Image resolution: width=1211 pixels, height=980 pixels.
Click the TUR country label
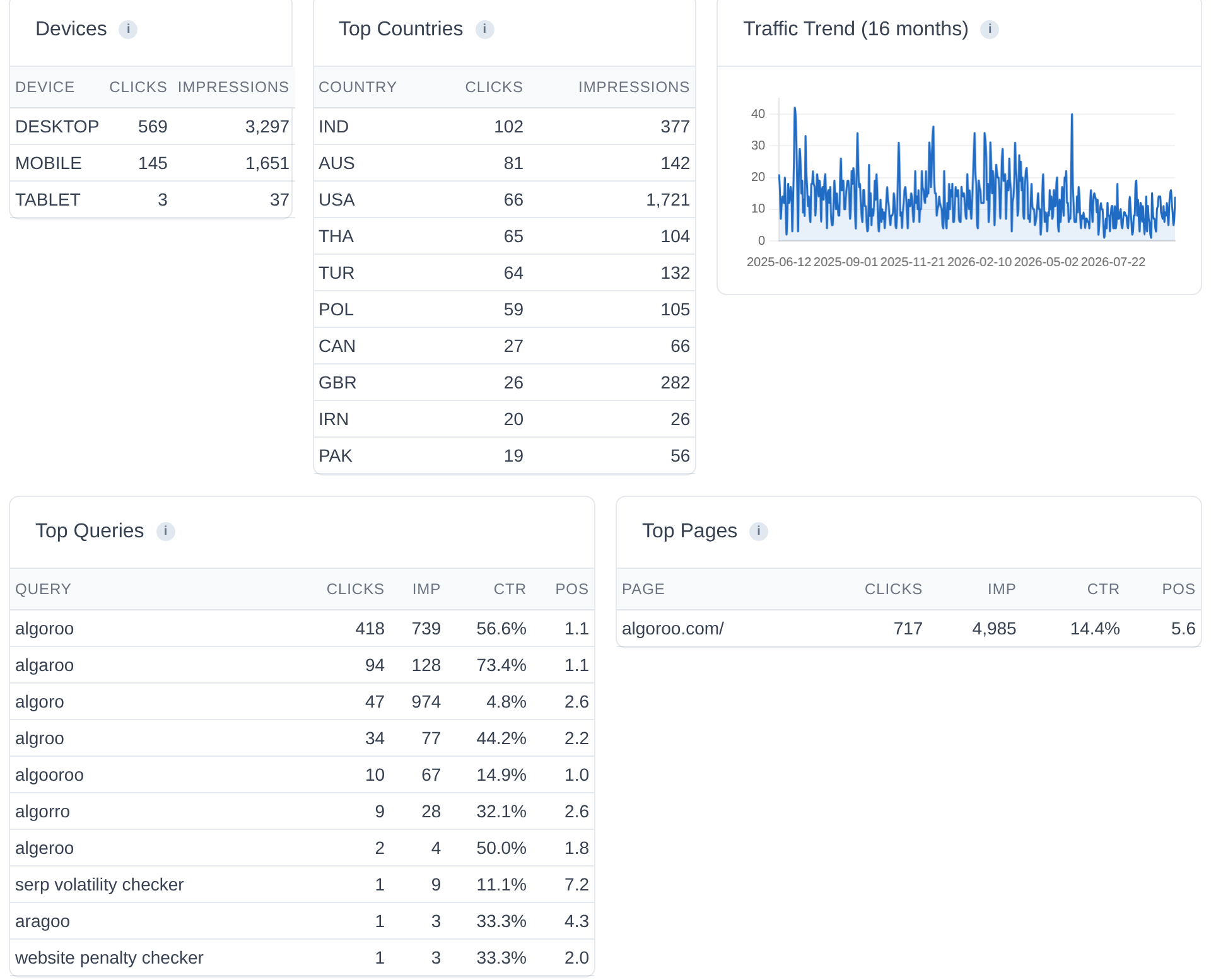pyautogui.click(x=336, y=273)
